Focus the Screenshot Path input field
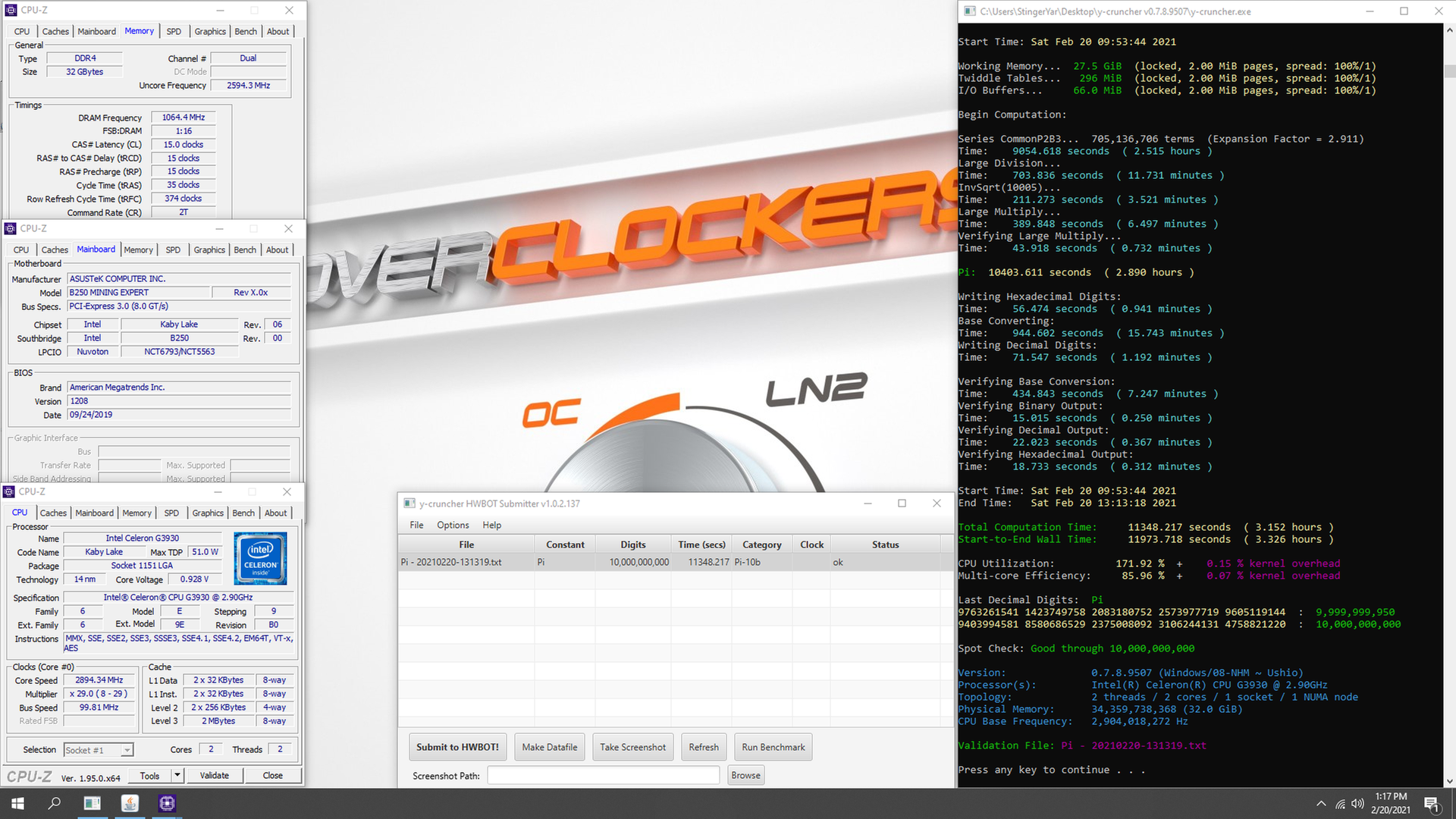The height and width of the screenshot is (819, 1456). [x=603, y=775]
